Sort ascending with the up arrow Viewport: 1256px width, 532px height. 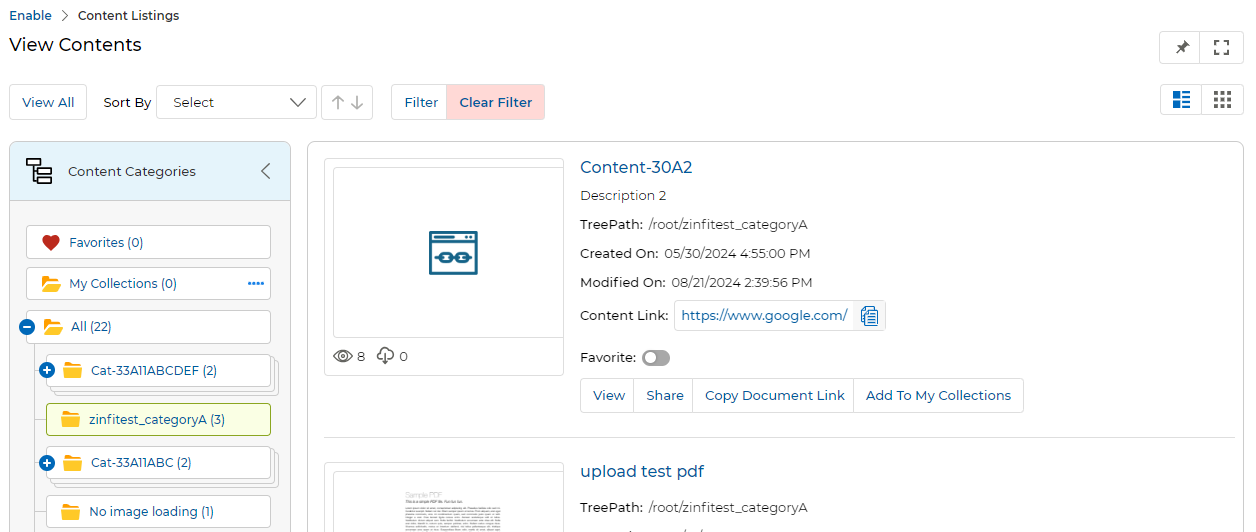coord(338,102)
